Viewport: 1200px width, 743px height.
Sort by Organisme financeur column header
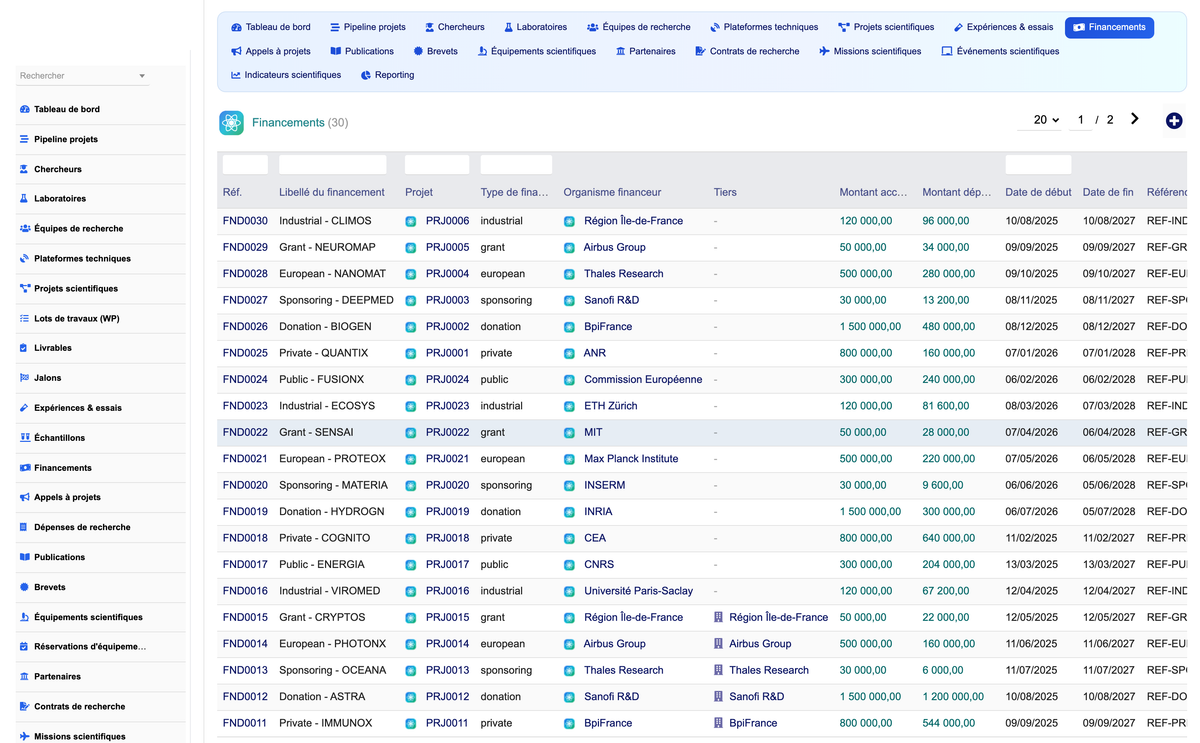pos(612,192)
